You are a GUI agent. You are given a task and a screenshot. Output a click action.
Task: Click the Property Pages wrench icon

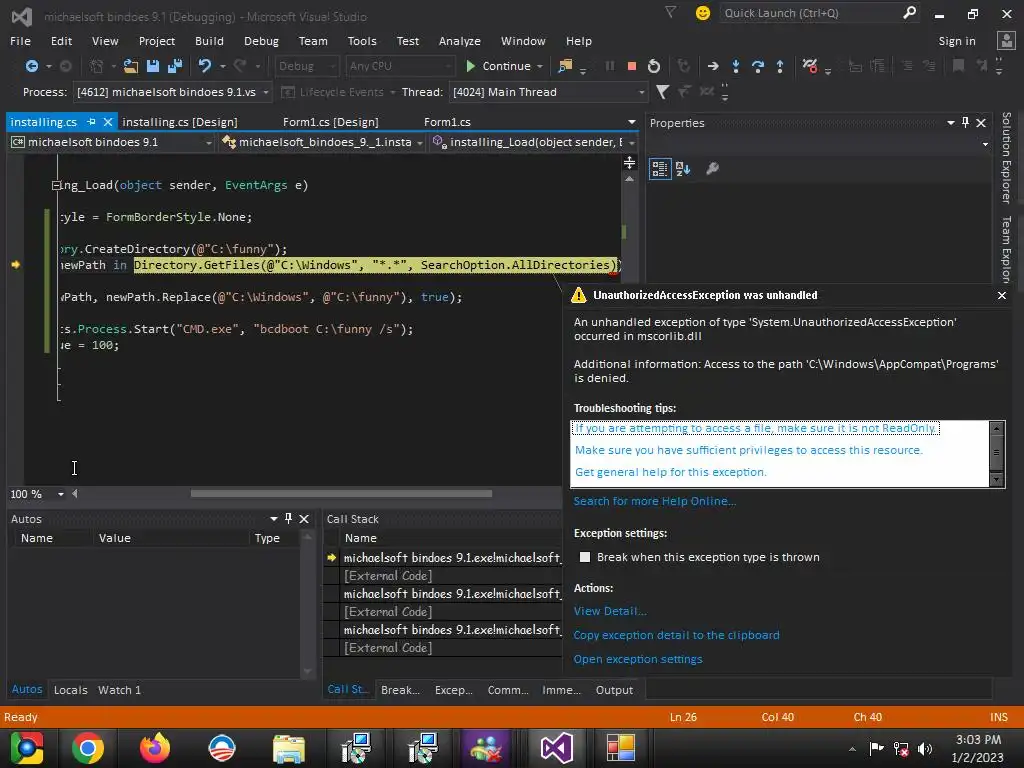(x=712, y=168)
